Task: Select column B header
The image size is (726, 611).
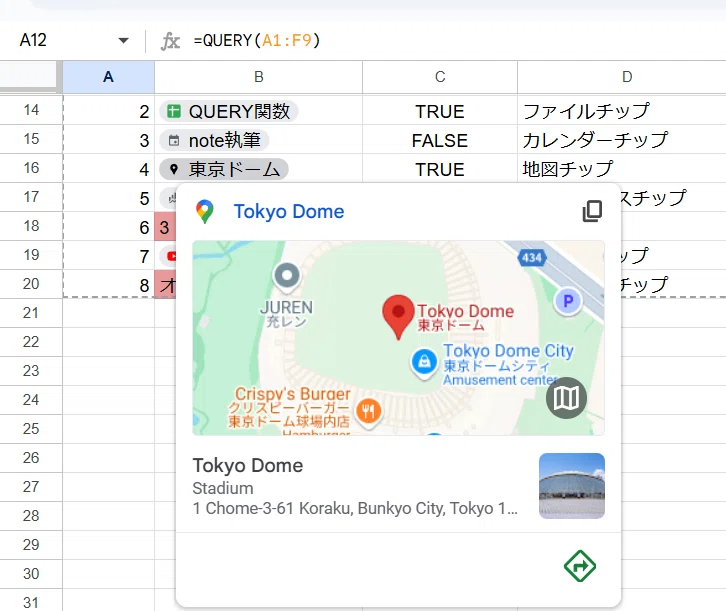Action: click(258, 77)
